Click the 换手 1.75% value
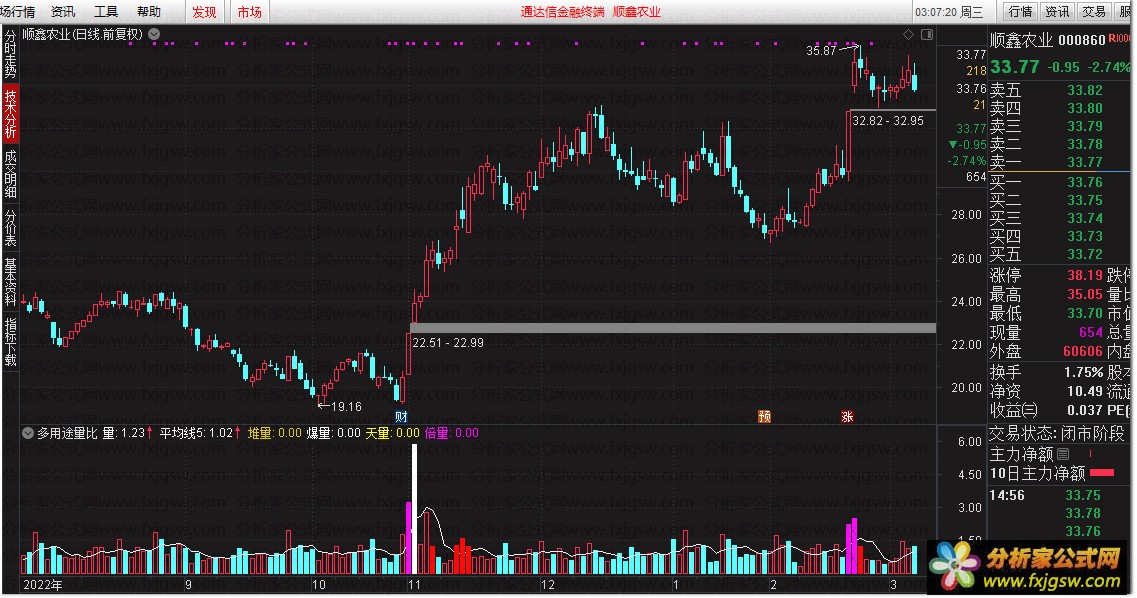The width and height of the screenshot is (1137, 598). 1084,373
